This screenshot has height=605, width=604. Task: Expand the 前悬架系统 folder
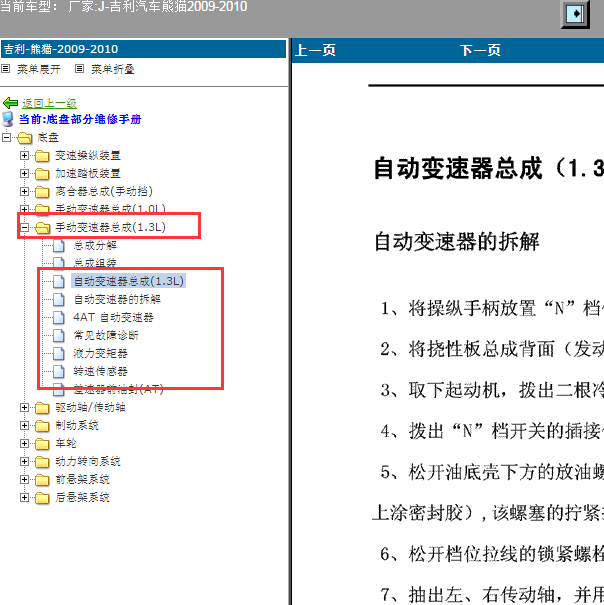click(24, 480)
